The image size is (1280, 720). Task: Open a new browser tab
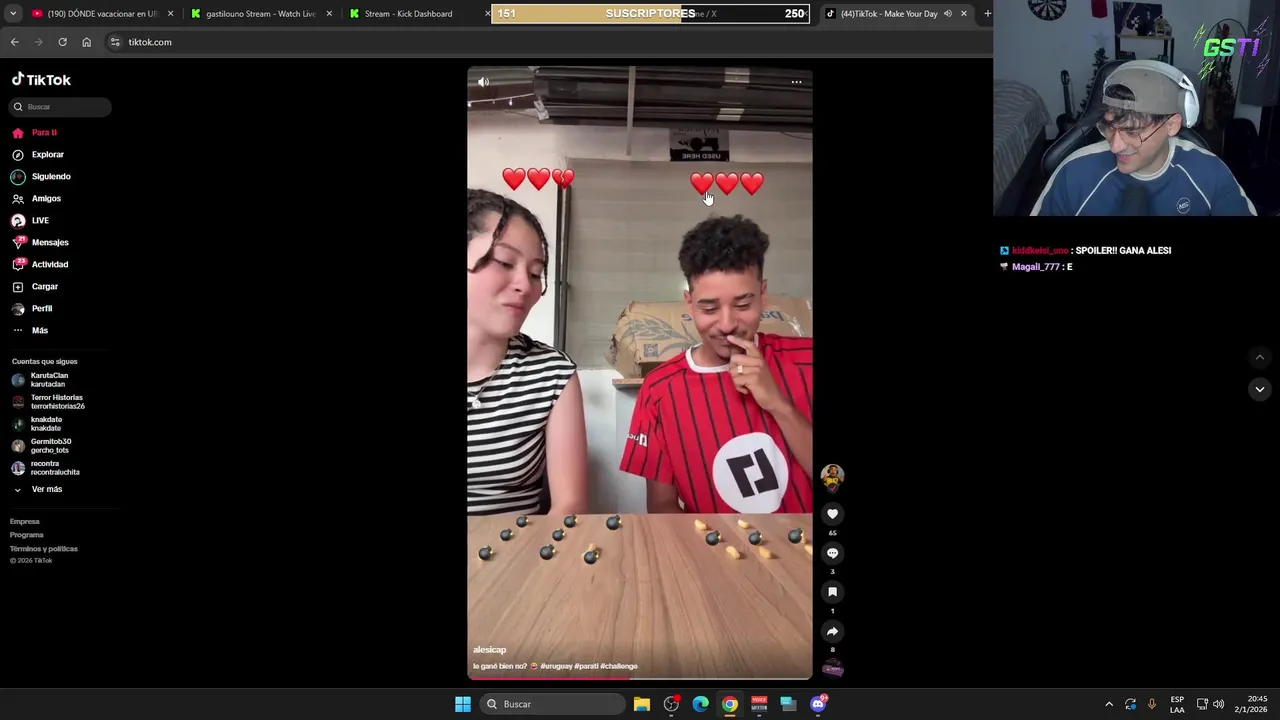tap(987, 14)
